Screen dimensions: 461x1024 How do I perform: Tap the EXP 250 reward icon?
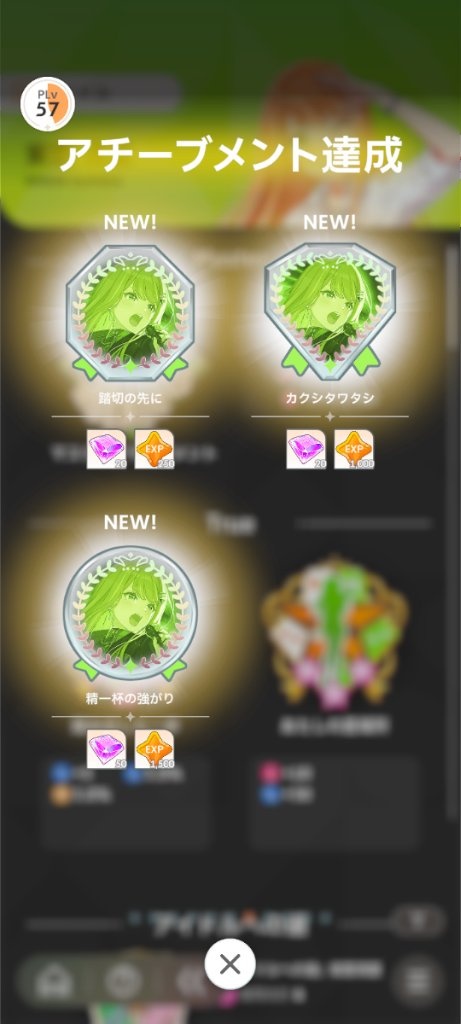pyautogui.click(x=154, y=449)
